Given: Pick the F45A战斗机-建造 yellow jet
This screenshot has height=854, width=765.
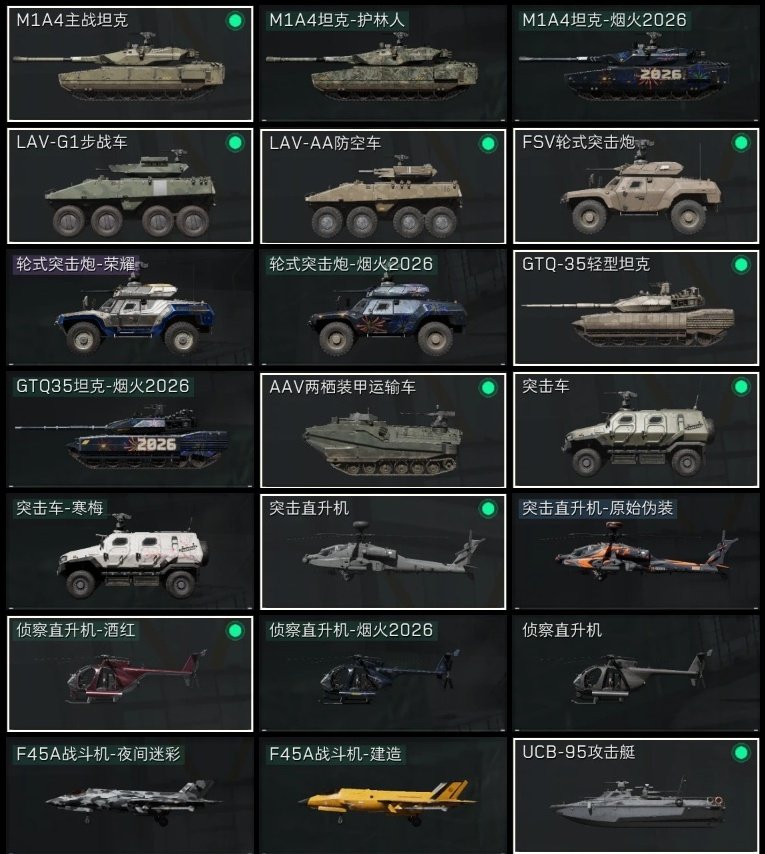Looking at the screenshot, I should (x=388, y=801).
